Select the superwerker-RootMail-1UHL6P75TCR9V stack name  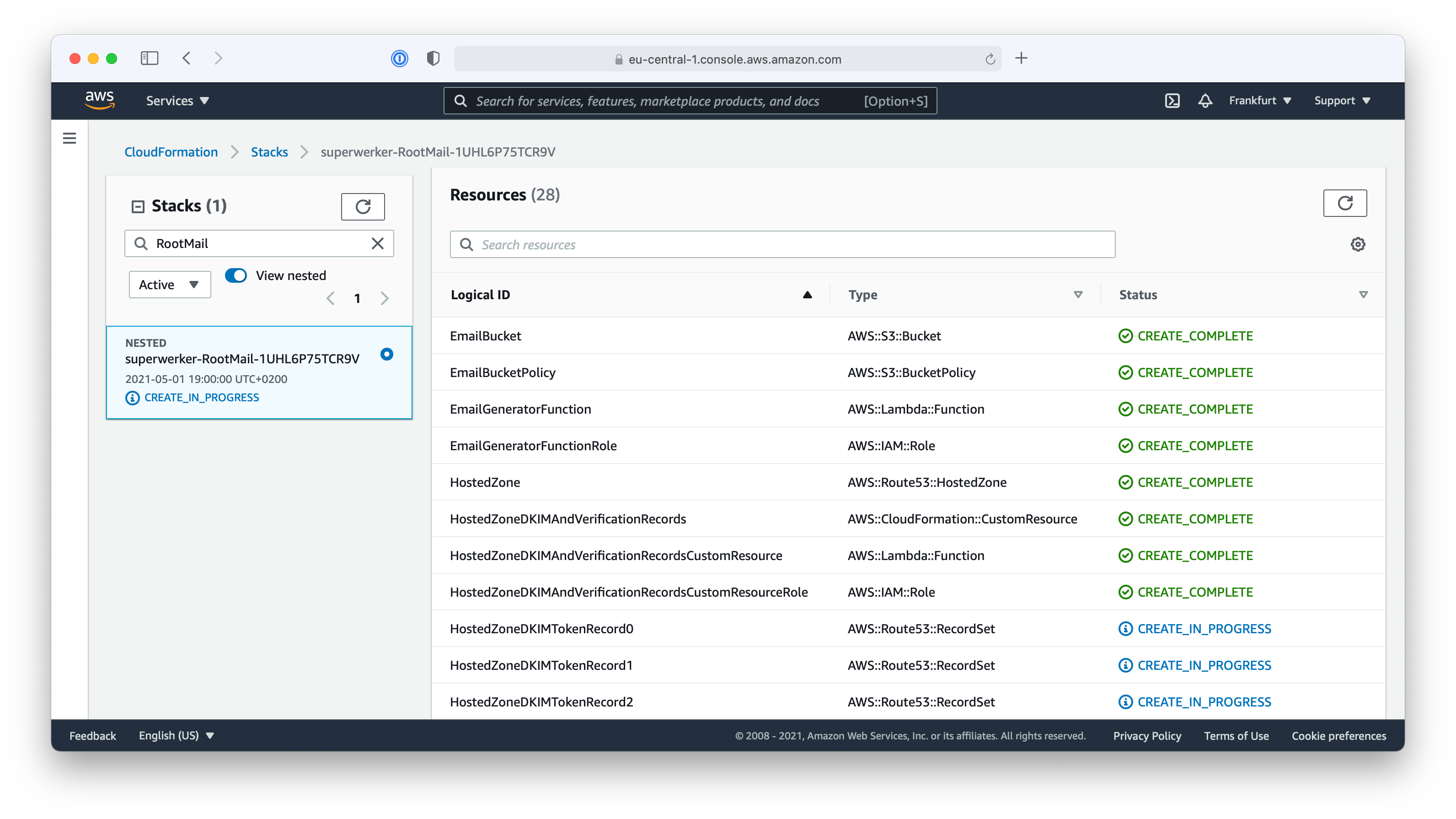coord(242,359)
